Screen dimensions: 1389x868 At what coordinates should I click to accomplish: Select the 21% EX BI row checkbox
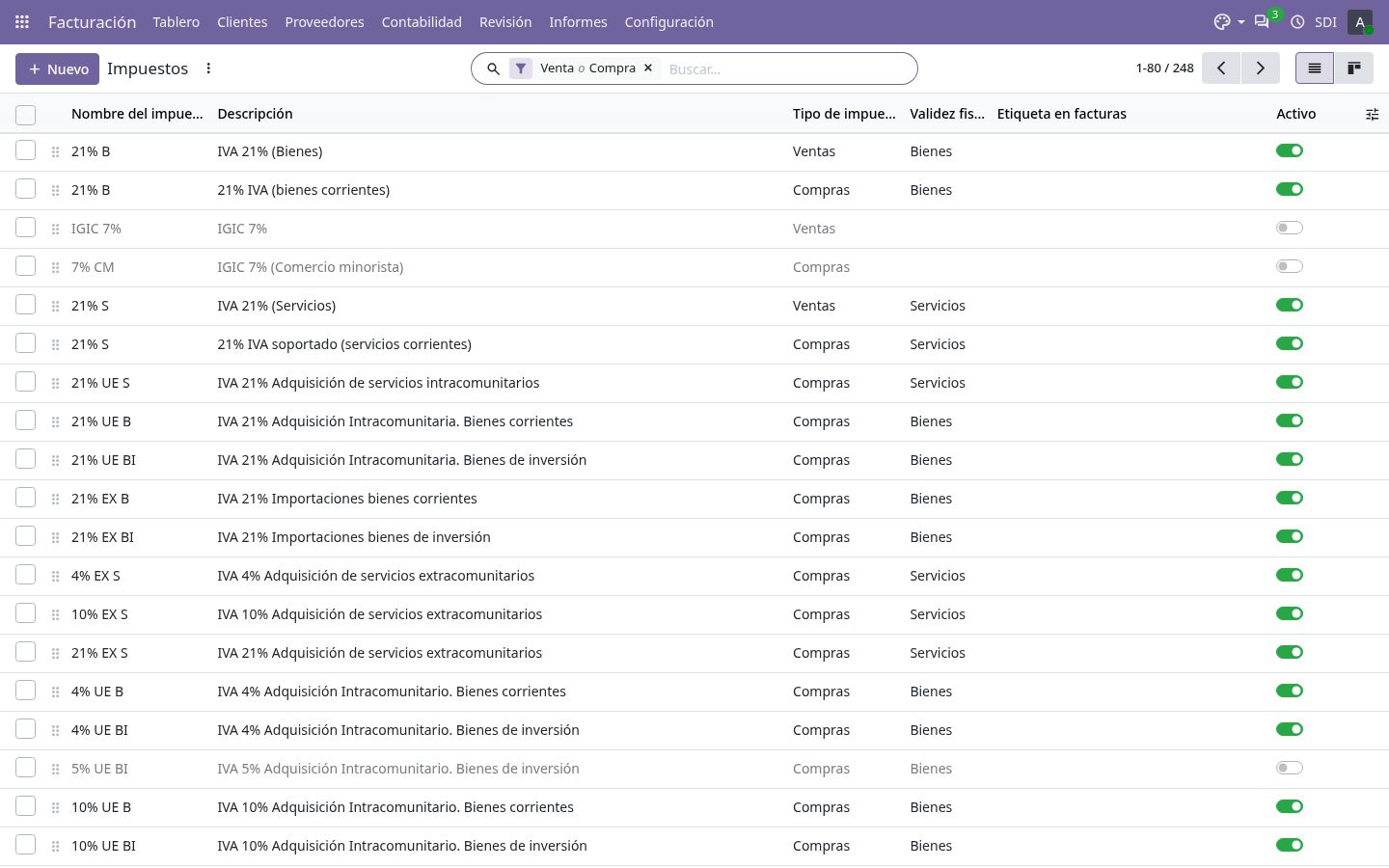click(26, 536)
